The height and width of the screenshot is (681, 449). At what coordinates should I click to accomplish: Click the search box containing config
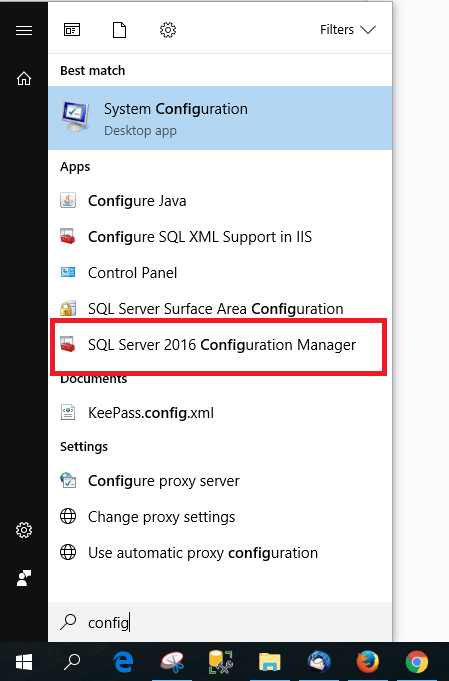pos(220,622)
